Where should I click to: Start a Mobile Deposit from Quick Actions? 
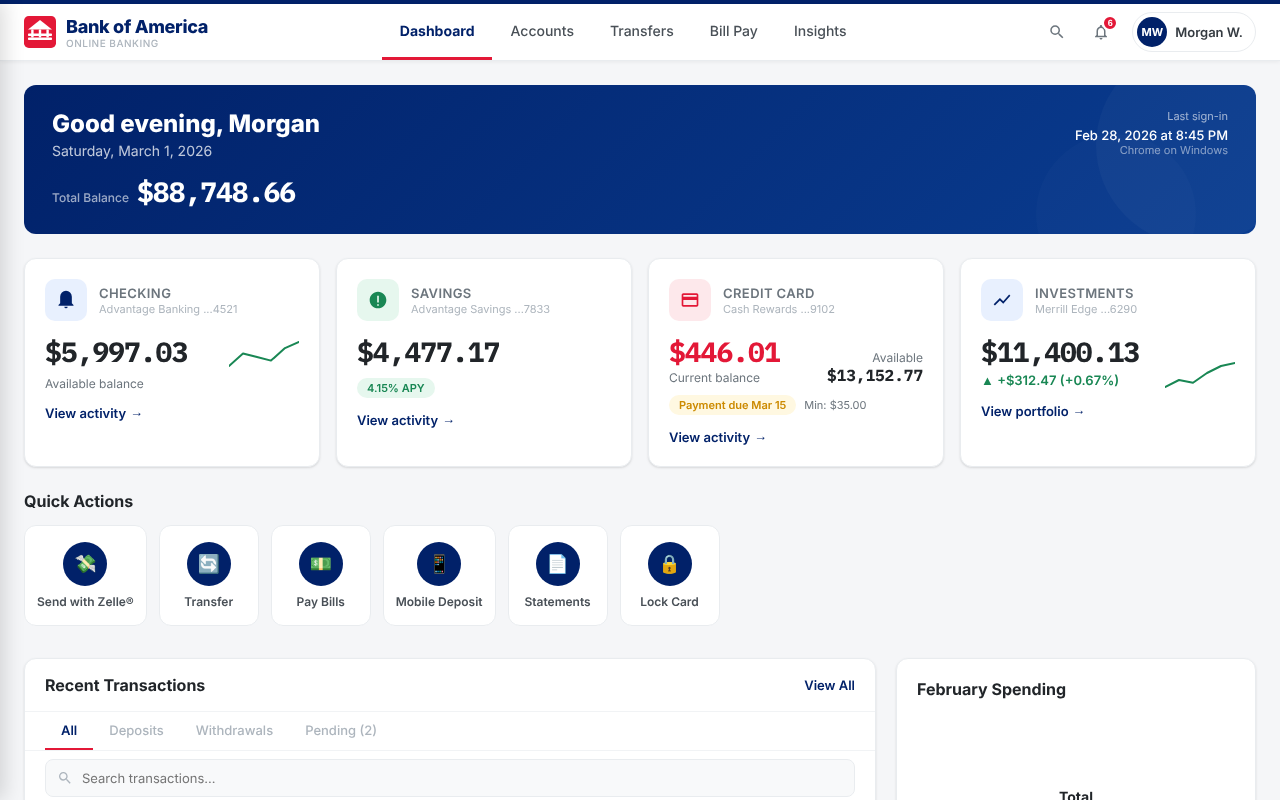(439, 563)
